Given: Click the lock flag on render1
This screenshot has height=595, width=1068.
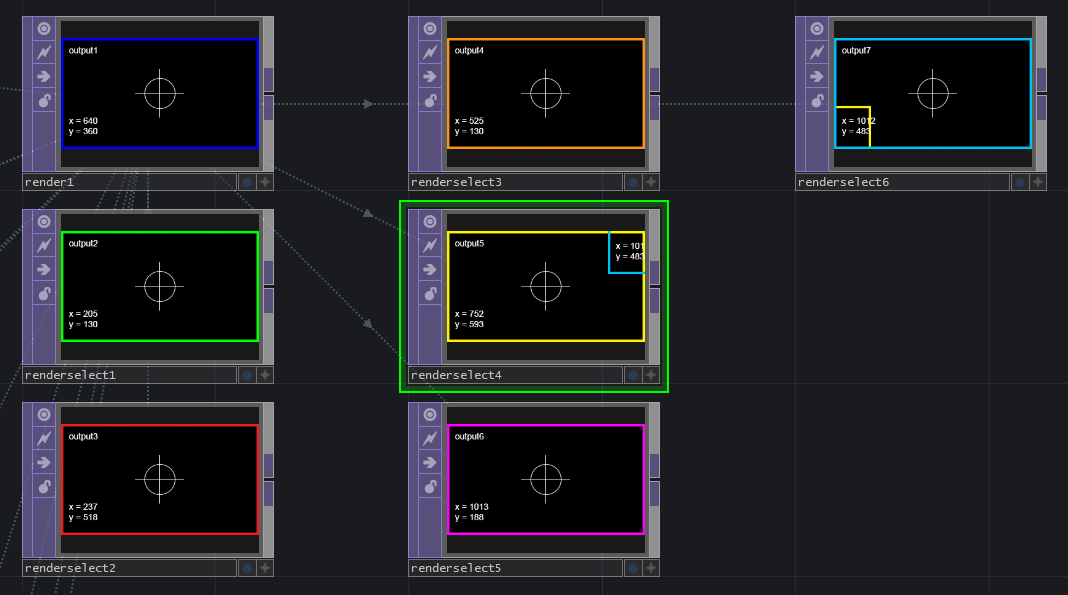Looking at the screenshot, I should point(44,100).
